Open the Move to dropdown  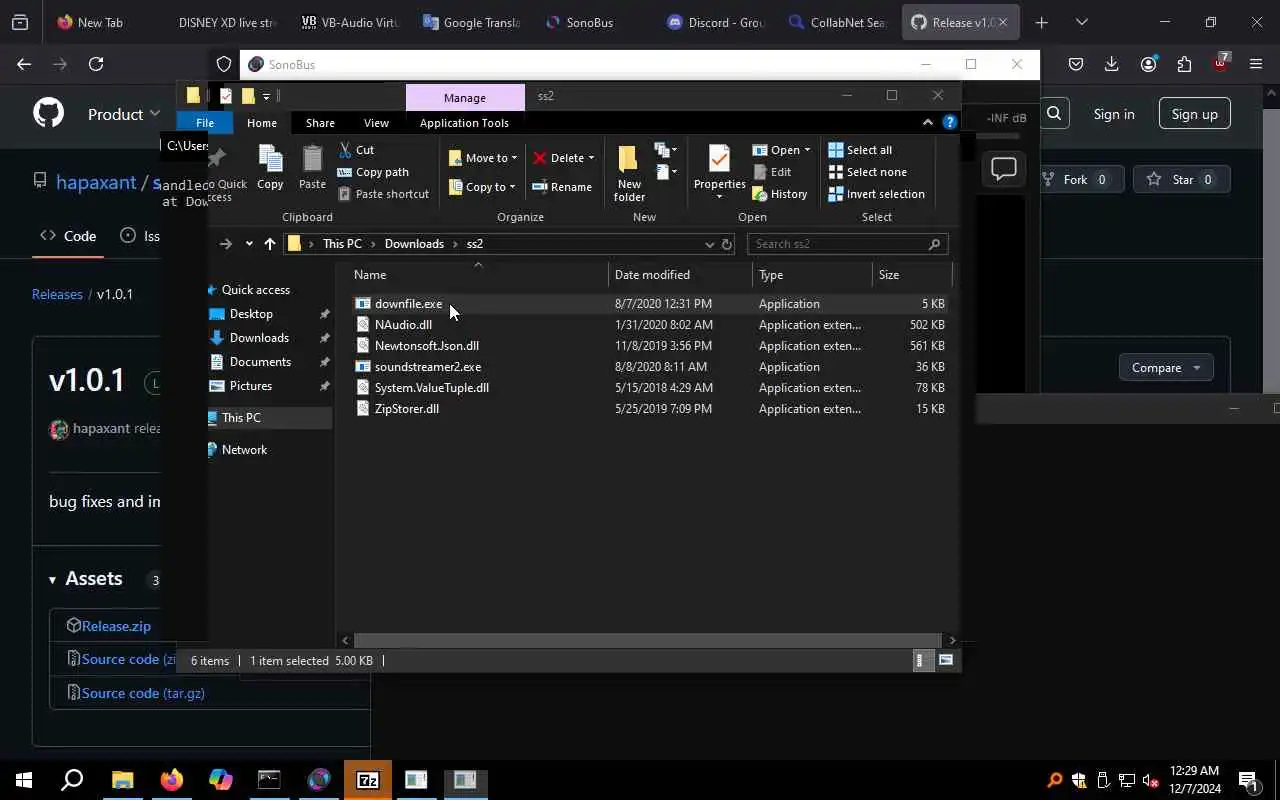(483, 158)
